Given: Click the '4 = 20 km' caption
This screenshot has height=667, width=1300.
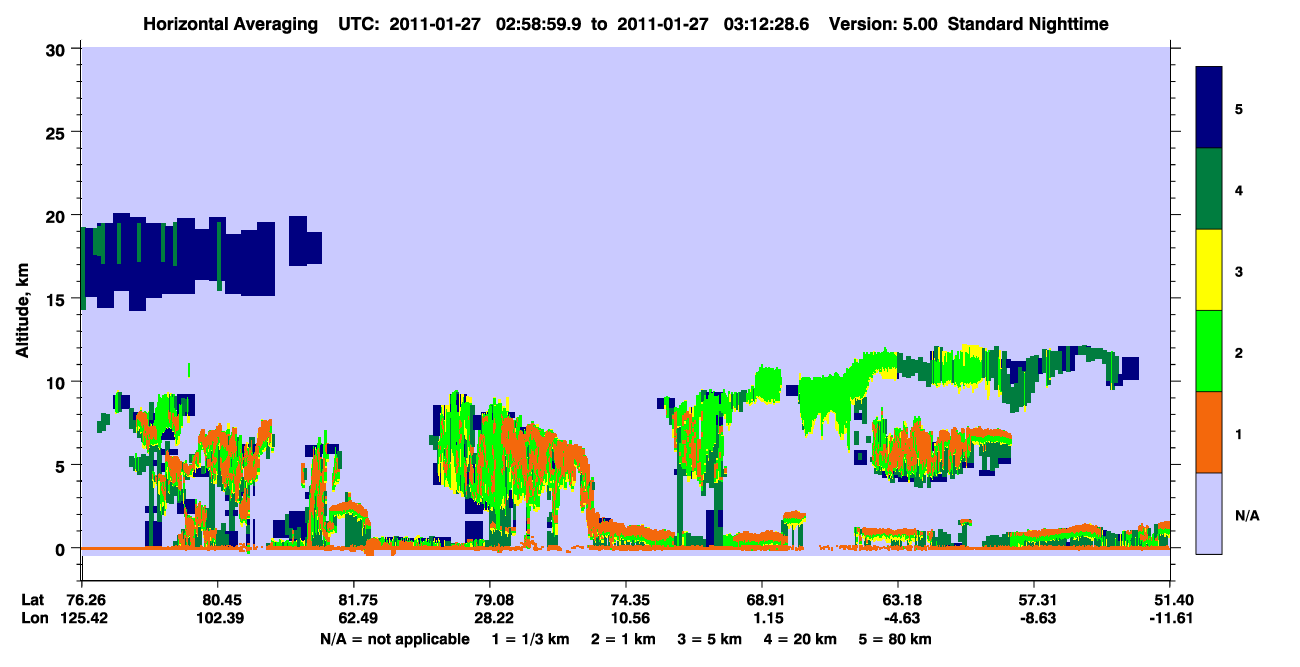Looking at the screenshot, I should coord(798,639).
